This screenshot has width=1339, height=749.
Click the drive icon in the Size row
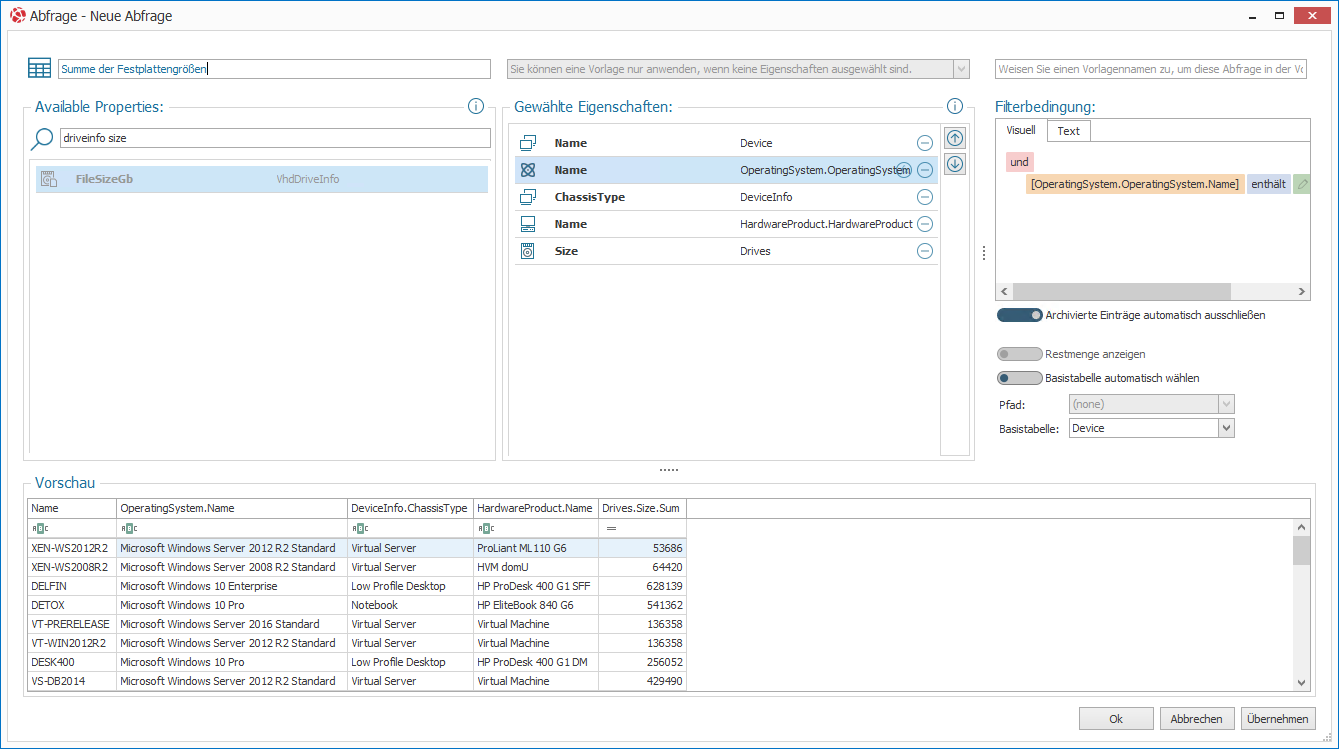coord(528,251)
